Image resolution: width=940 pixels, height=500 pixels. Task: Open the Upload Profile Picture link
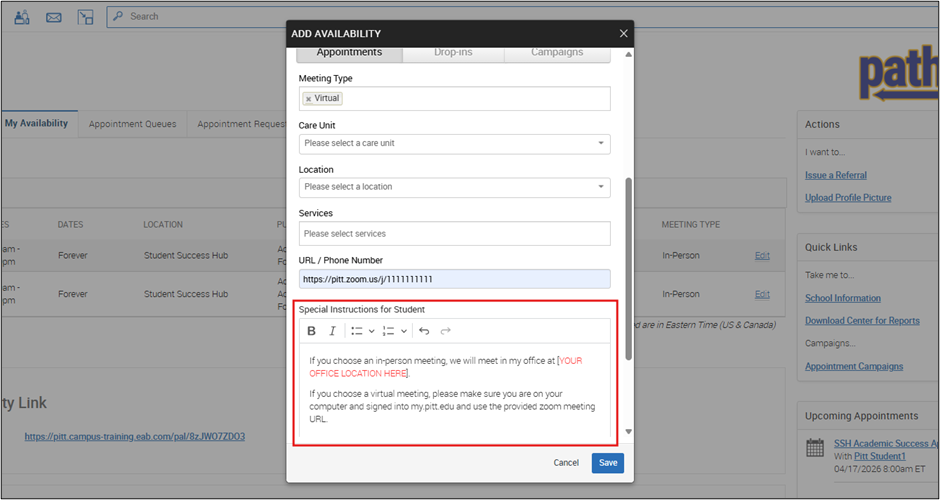click(x=848, y=198)
